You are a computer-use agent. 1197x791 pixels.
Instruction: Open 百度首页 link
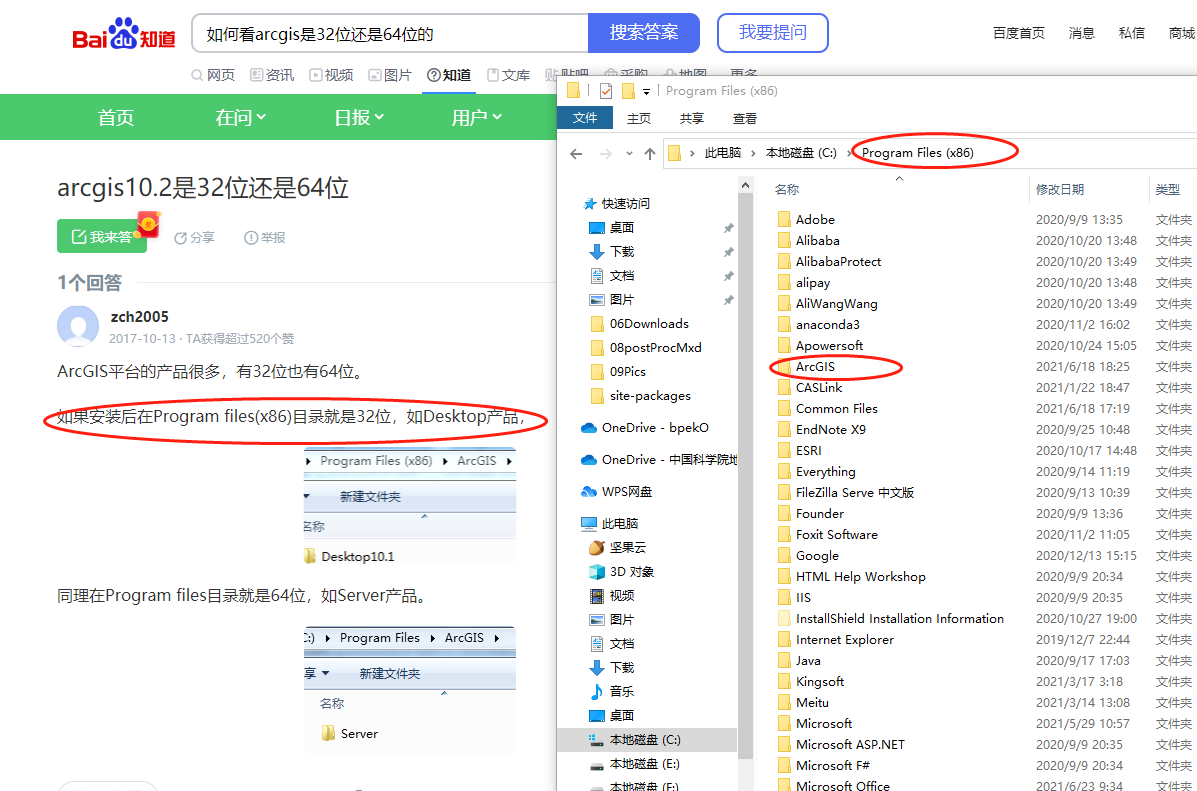[1018, 33]
